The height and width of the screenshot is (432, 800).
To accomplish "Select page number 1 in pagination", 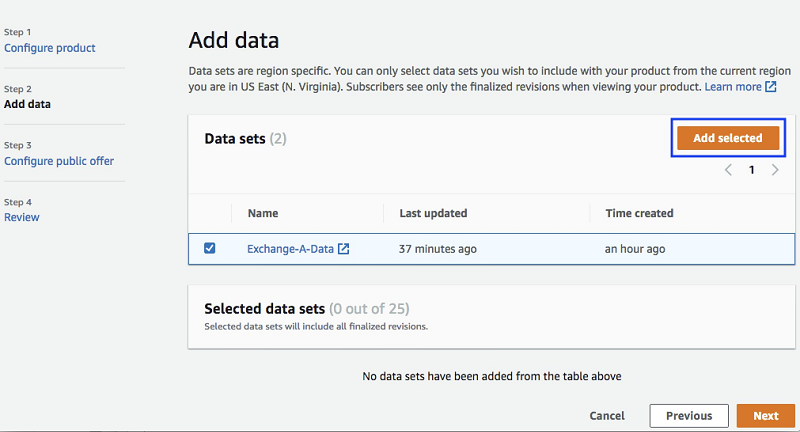I will pyautogui.click(x=752, y=170).
